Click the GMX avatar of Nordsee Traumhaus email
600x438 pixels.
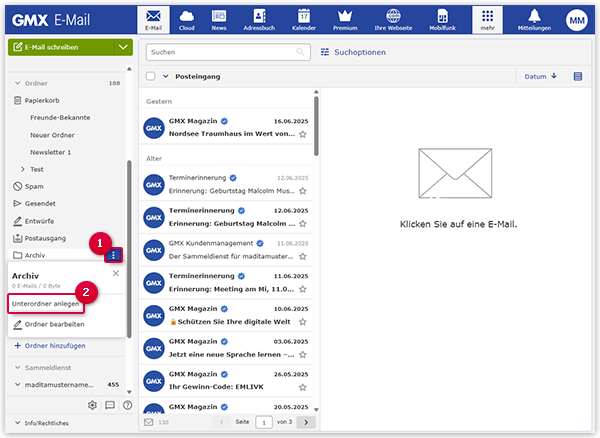pos(154,128)
